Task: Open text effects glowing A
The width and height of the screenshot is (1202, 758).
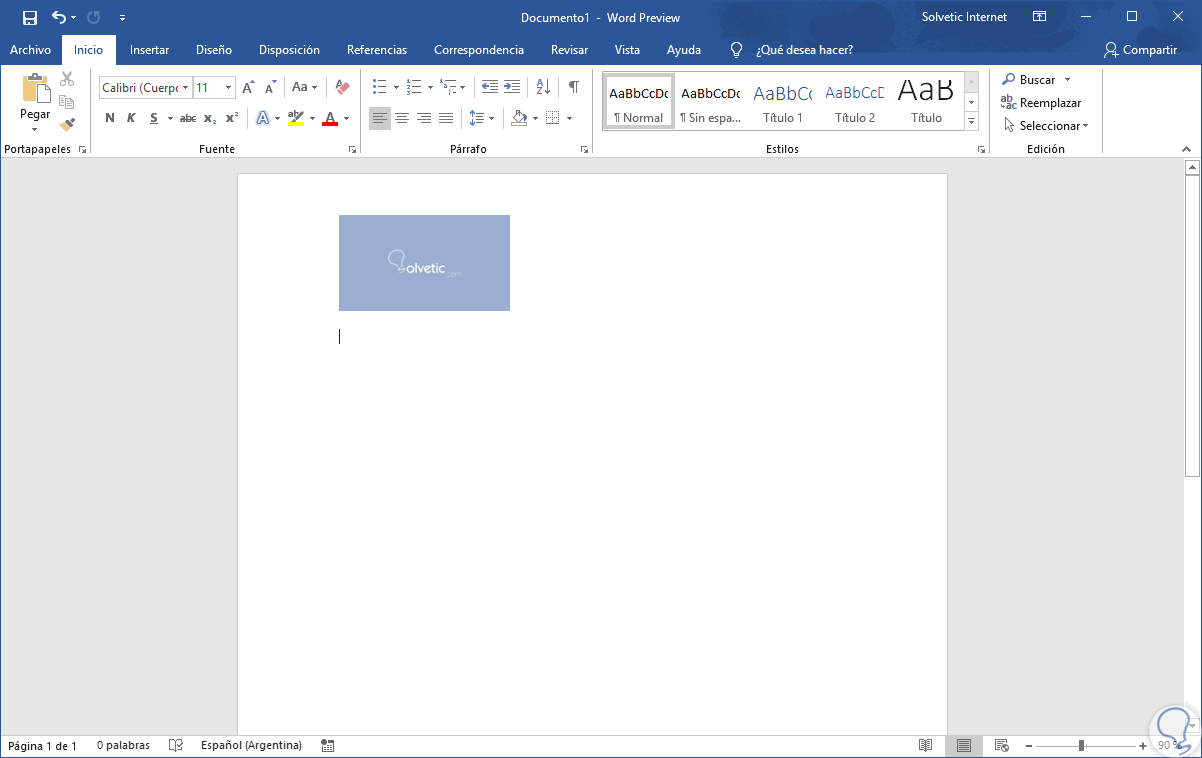Action: pyautogui.click(x=263, y=118)
